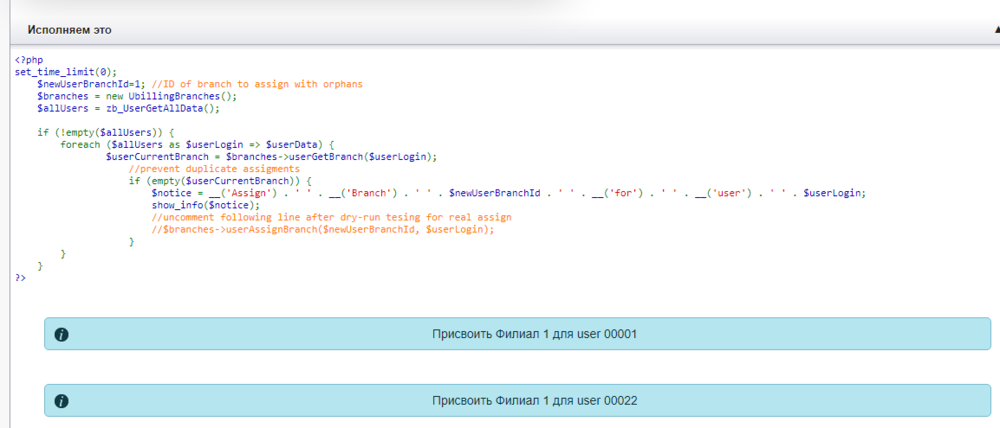Click the commented userAssignBranch line
Image resolution: width=1000 pixels, height=428 pixels.
[x=323, y=229]
